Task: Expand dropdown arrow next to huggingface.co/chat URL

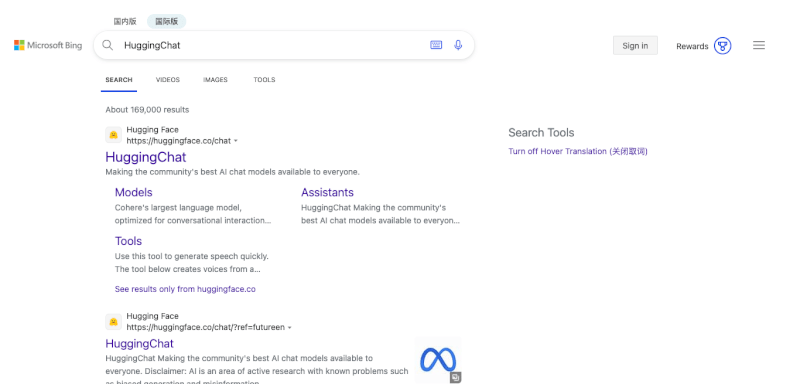Action: (236, 141)
